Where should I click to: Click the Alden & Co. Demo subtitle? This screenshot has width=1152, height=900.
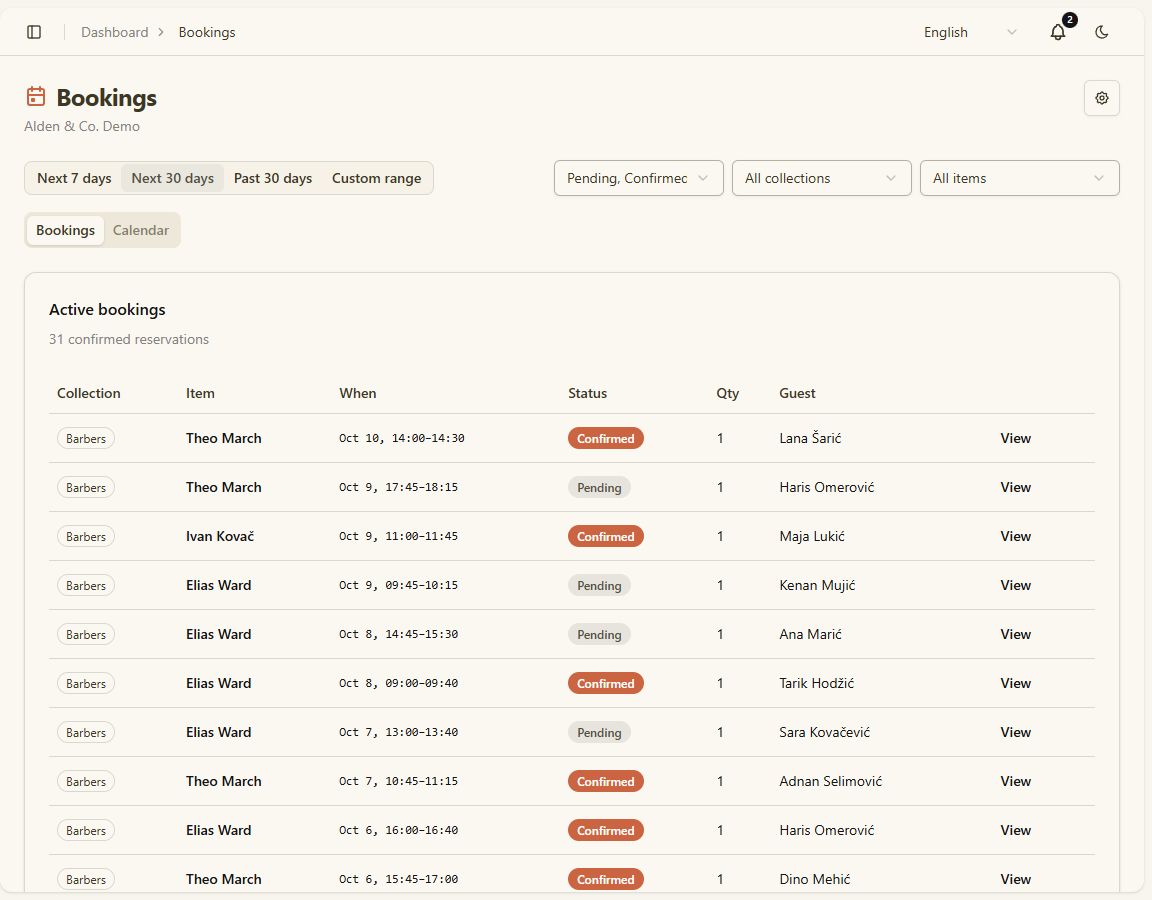[82, 126]
